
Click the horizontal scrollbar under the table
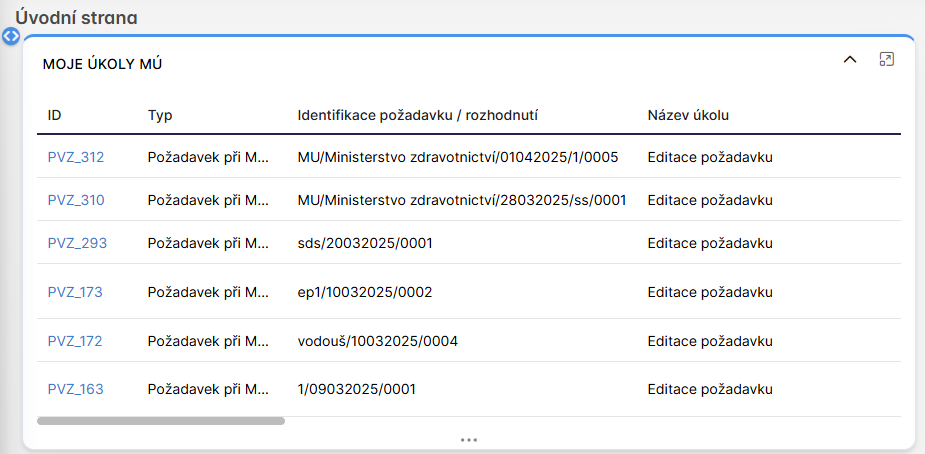[161, 421]
